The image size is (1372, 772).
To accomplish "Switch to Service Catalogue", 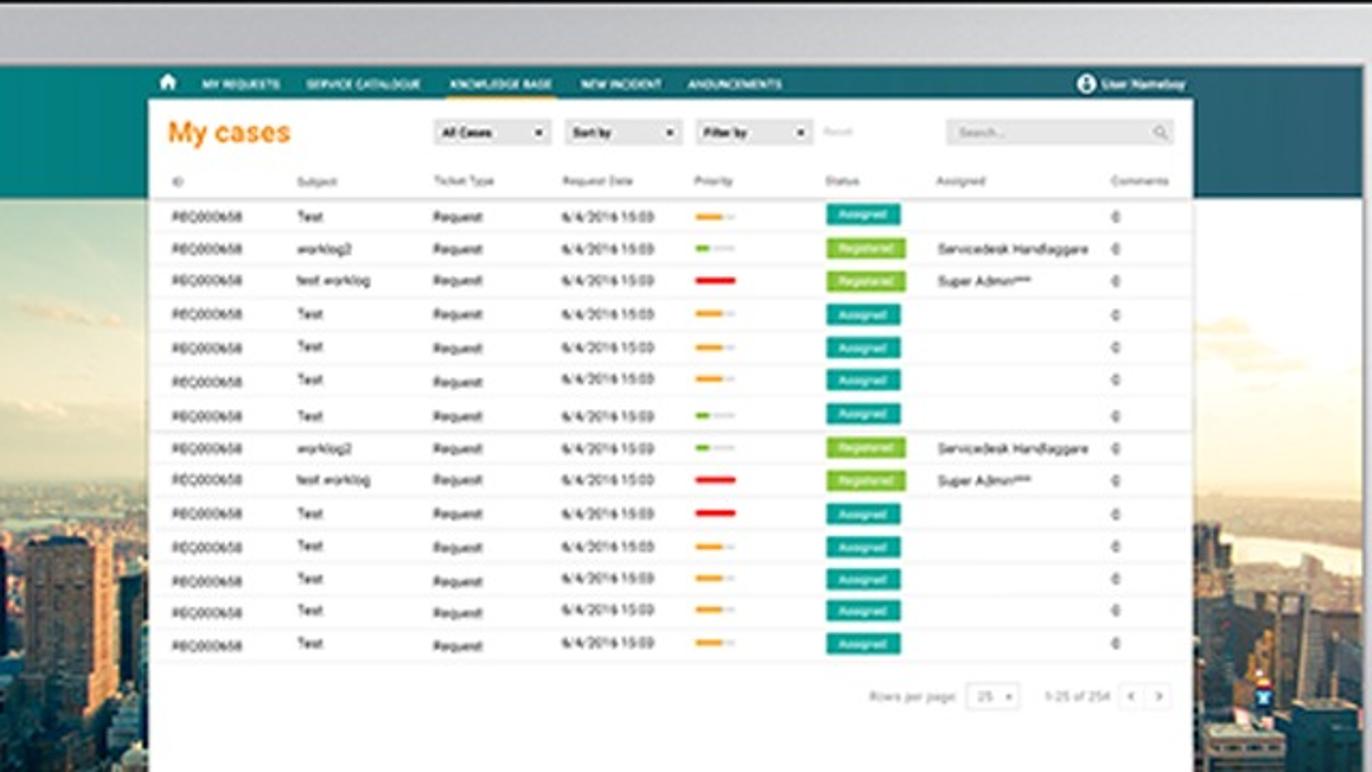I will [x=363, y=85].
